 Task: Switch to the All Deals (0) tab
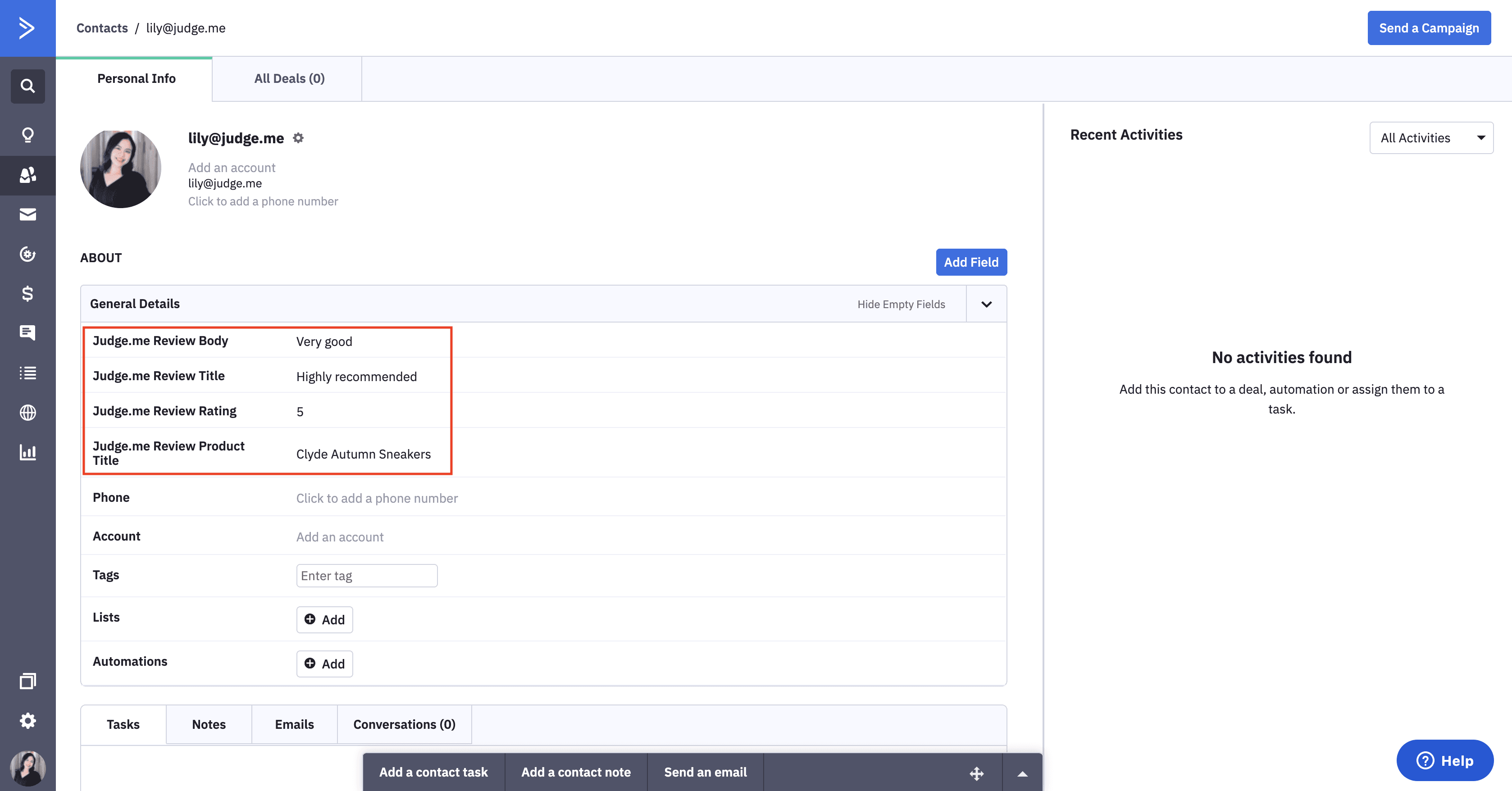coord(289,79)
